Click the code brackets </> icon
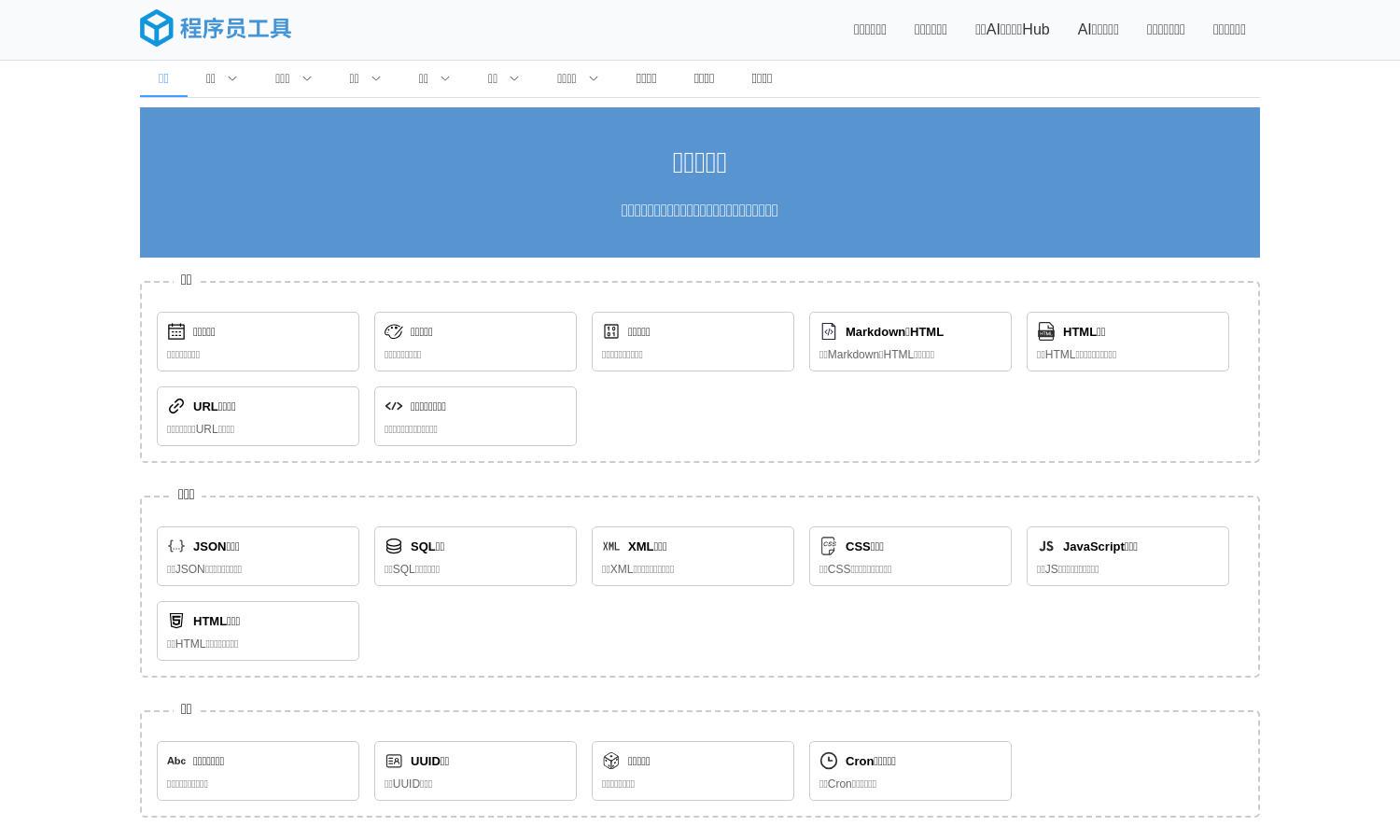1400x840 pixels. 394,406
